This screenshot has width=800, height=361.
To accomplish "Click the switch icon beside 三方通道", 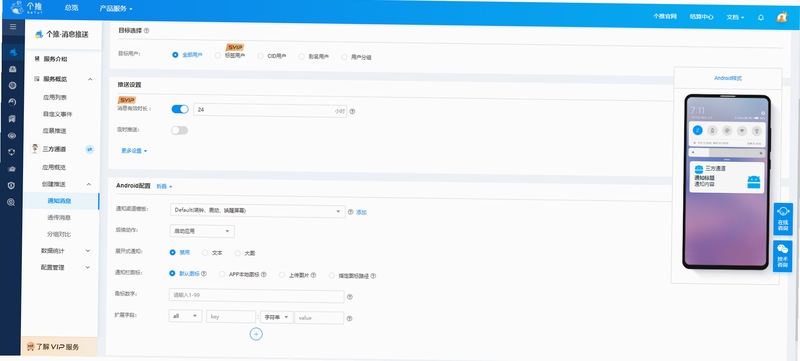I will coord(89,149).
